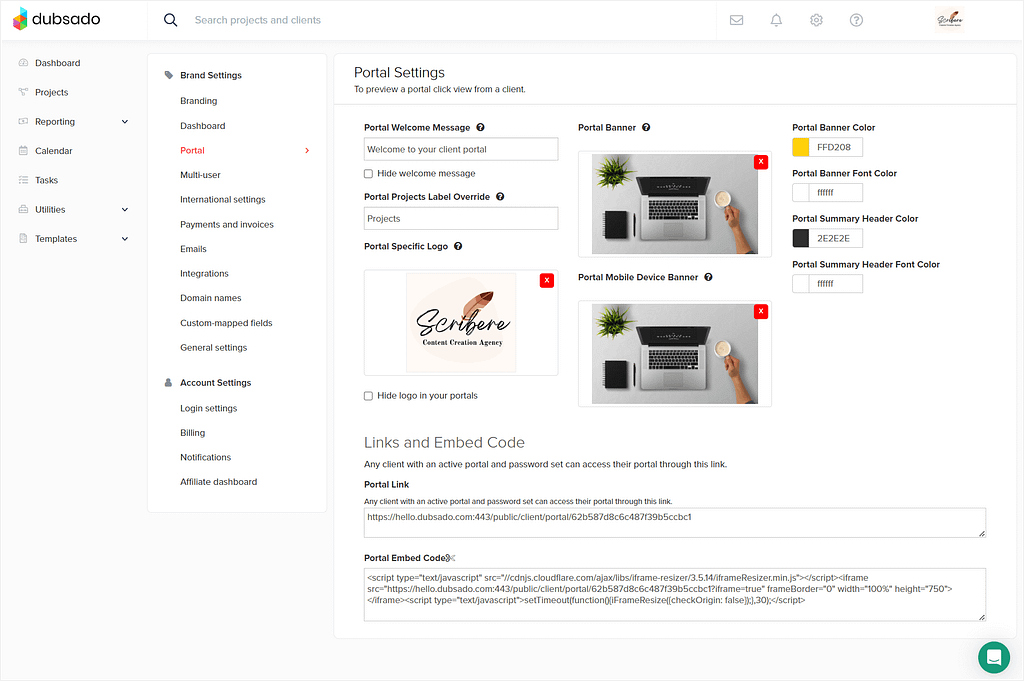Open the chat support widget
This screenshot has height=681, width=1024.
point(994,657)
